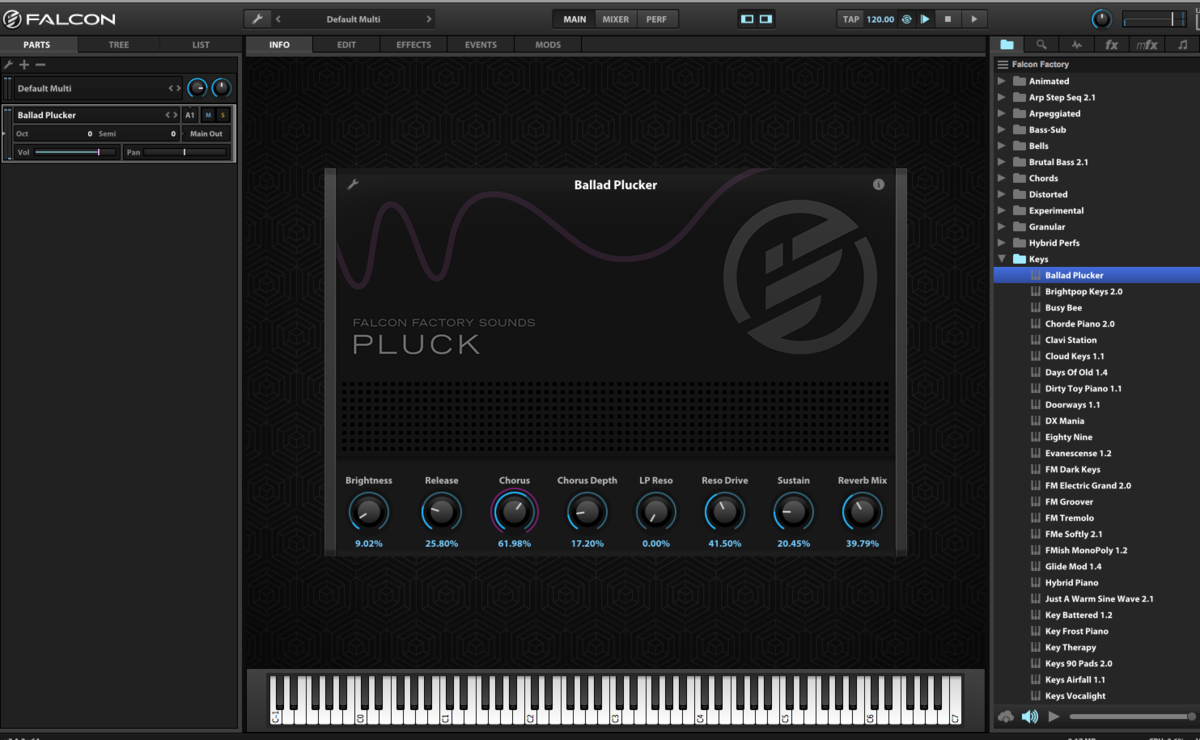
Task: Switch to the TREE tab
Action: 118,45
